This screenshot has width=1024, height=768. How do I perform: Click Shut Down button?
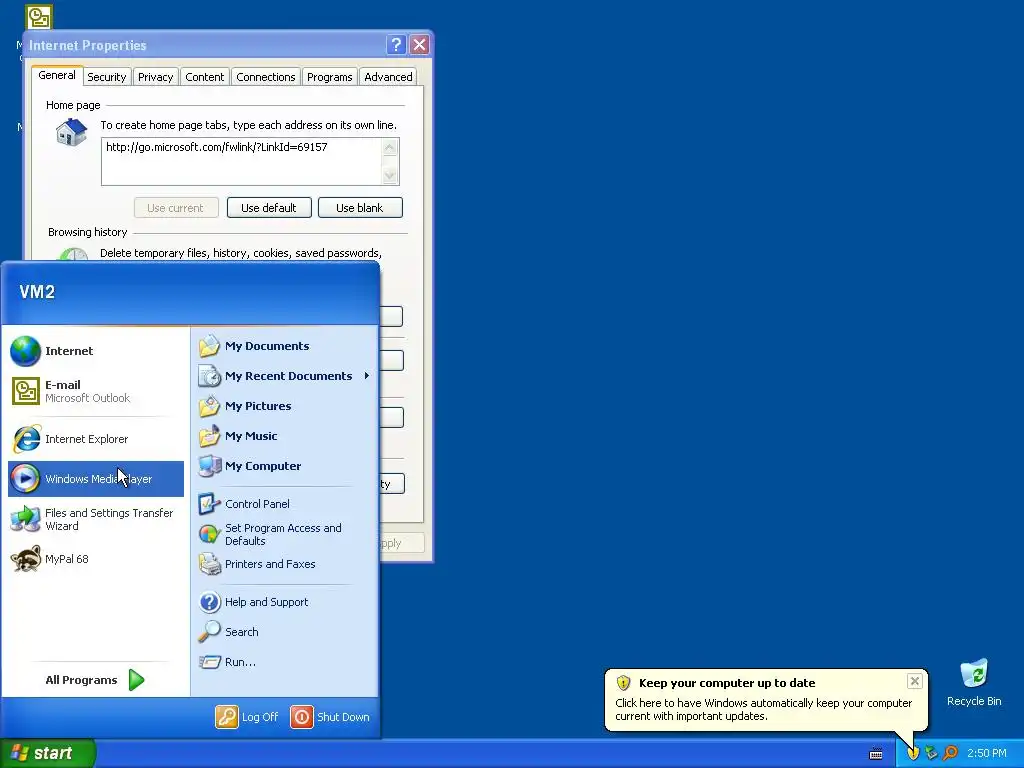(x=330, y=716)
